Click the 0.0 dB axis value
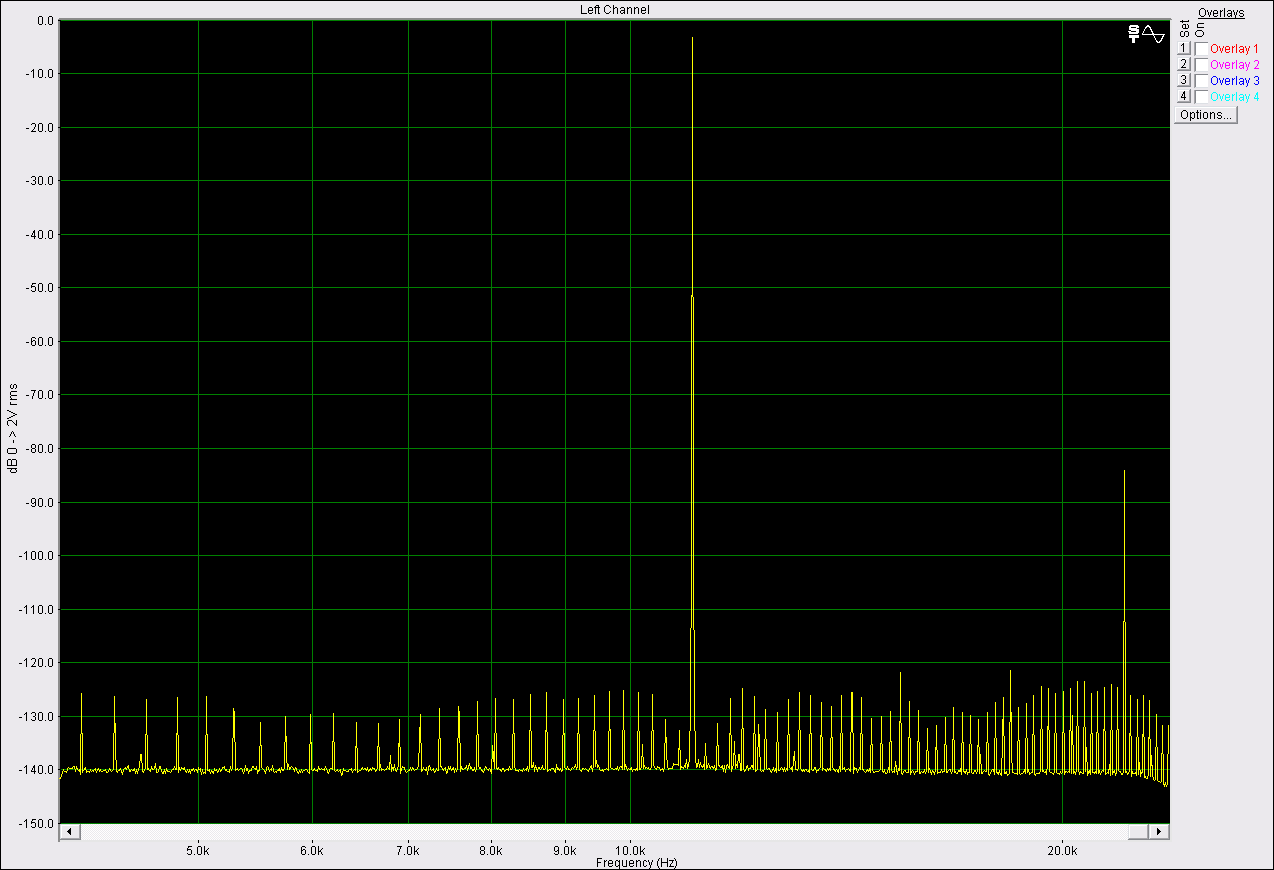Image resolution: width=1274 pixels, height=870 pixels. point(46,20)
